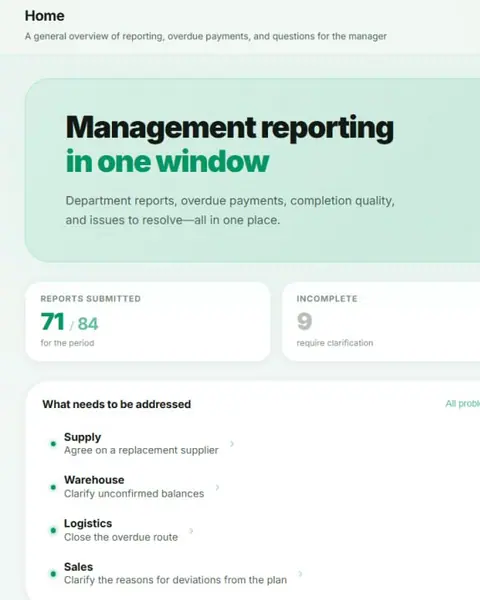Click the 'What needs to be addressed' heading

pyautogui.click(x=116, y=404)
